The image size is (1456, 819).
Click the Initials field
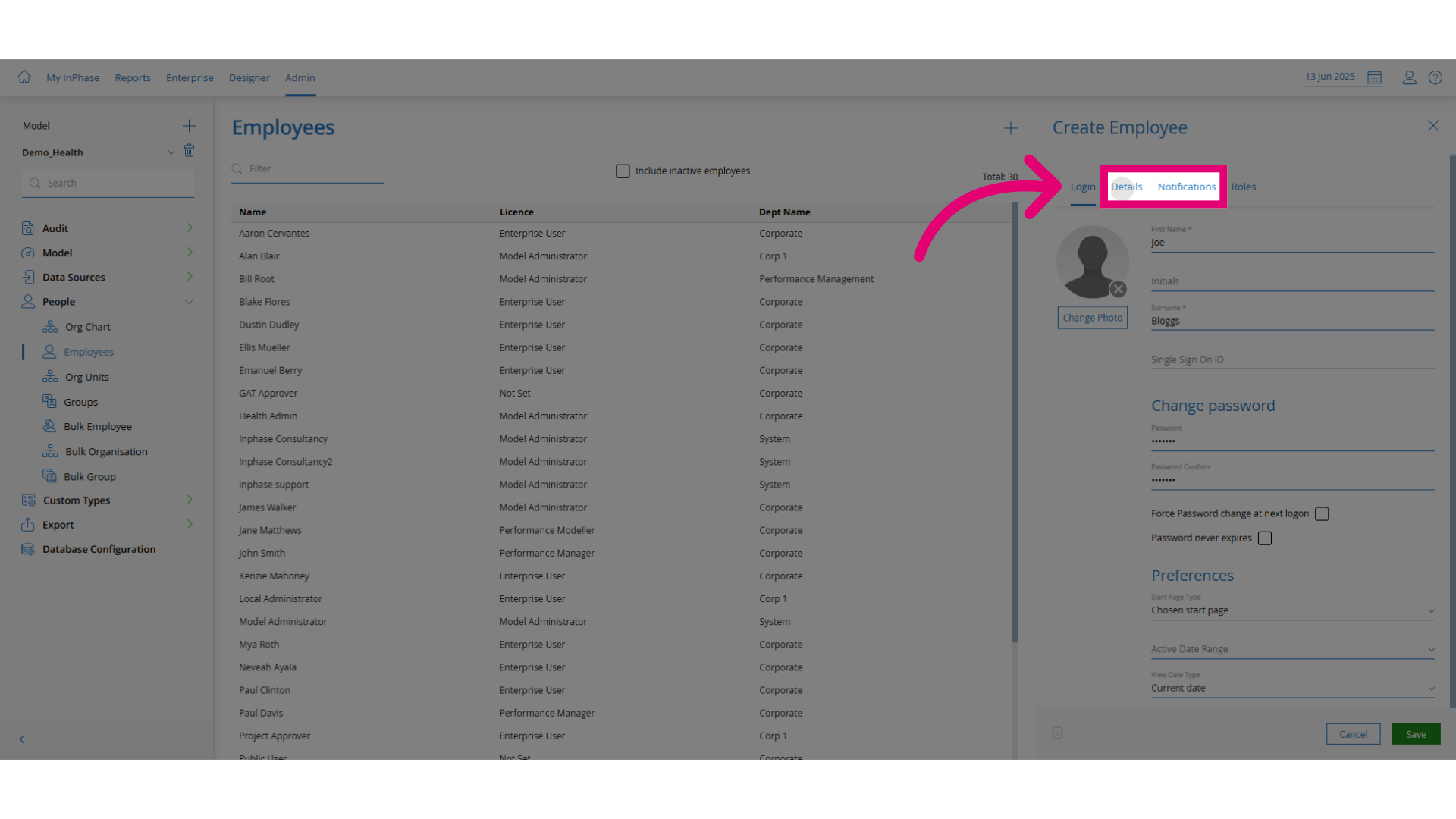pos(1292,281)
